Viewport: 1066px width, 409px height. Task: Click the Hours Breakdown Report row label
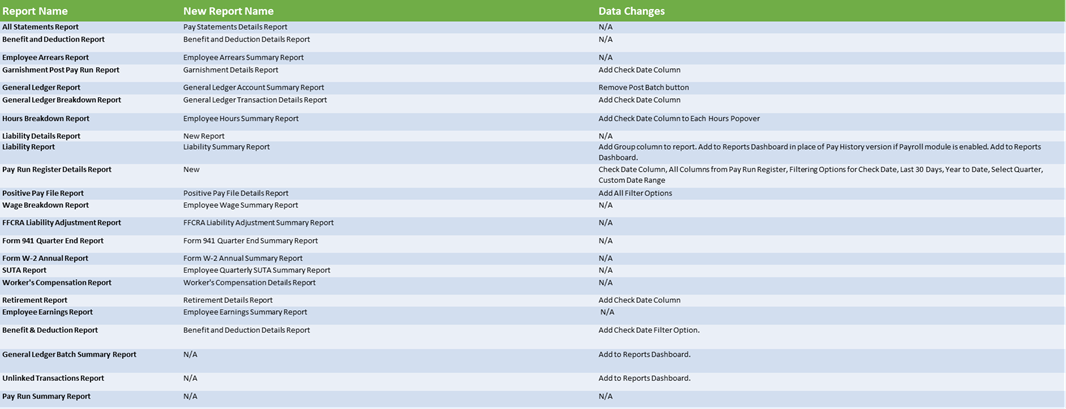(x=46, y=118)
